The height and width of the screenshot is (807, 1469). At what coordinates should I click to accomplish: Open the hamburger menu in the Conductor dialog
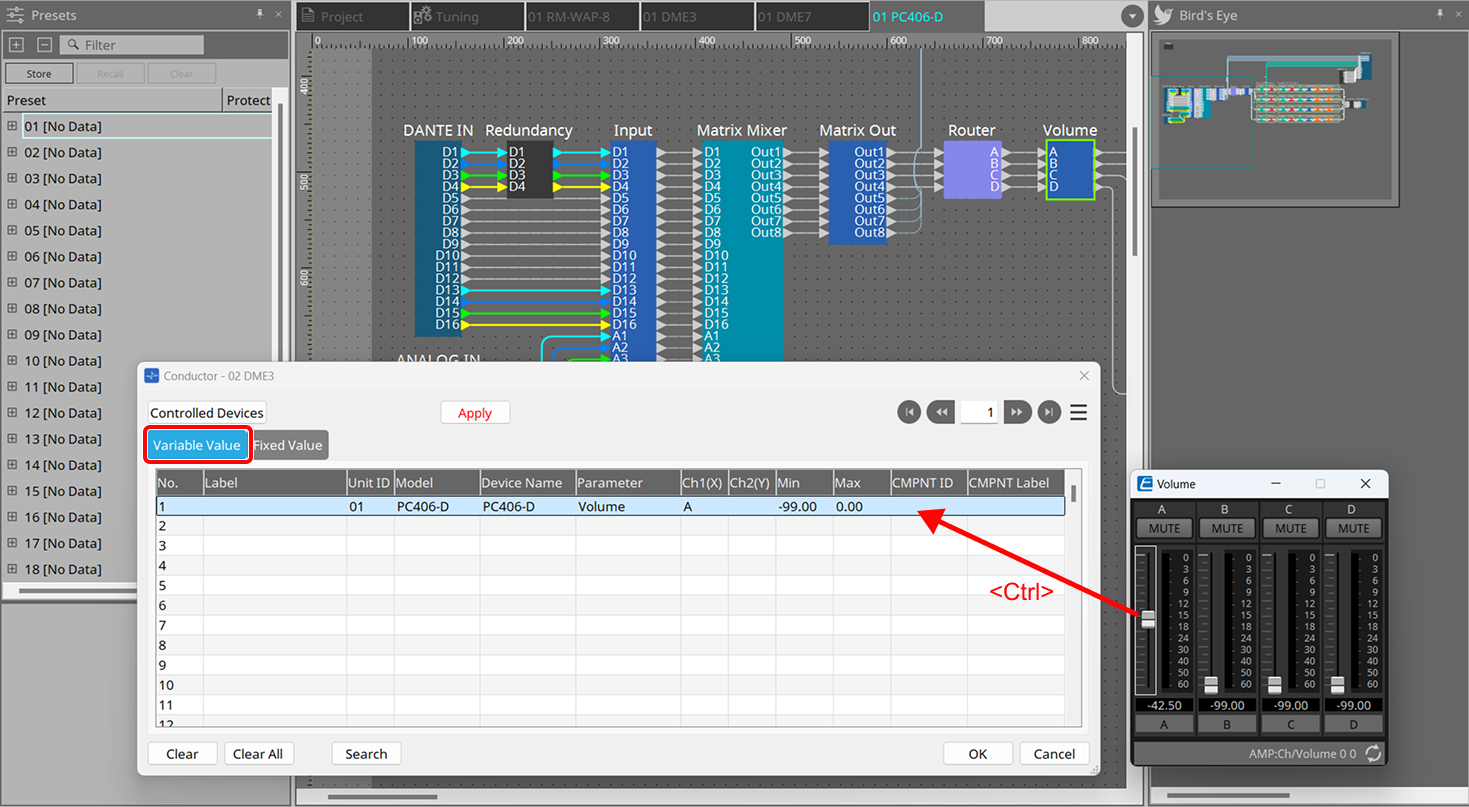1078,411
